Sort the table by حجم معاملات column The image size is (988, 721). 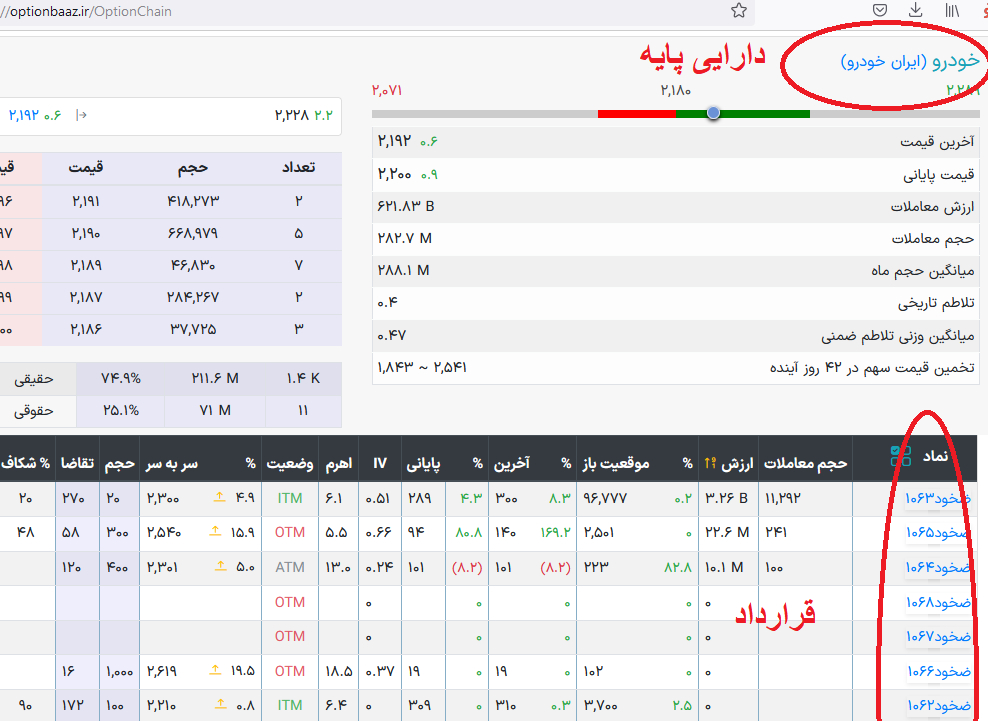(x=805, y=464)
